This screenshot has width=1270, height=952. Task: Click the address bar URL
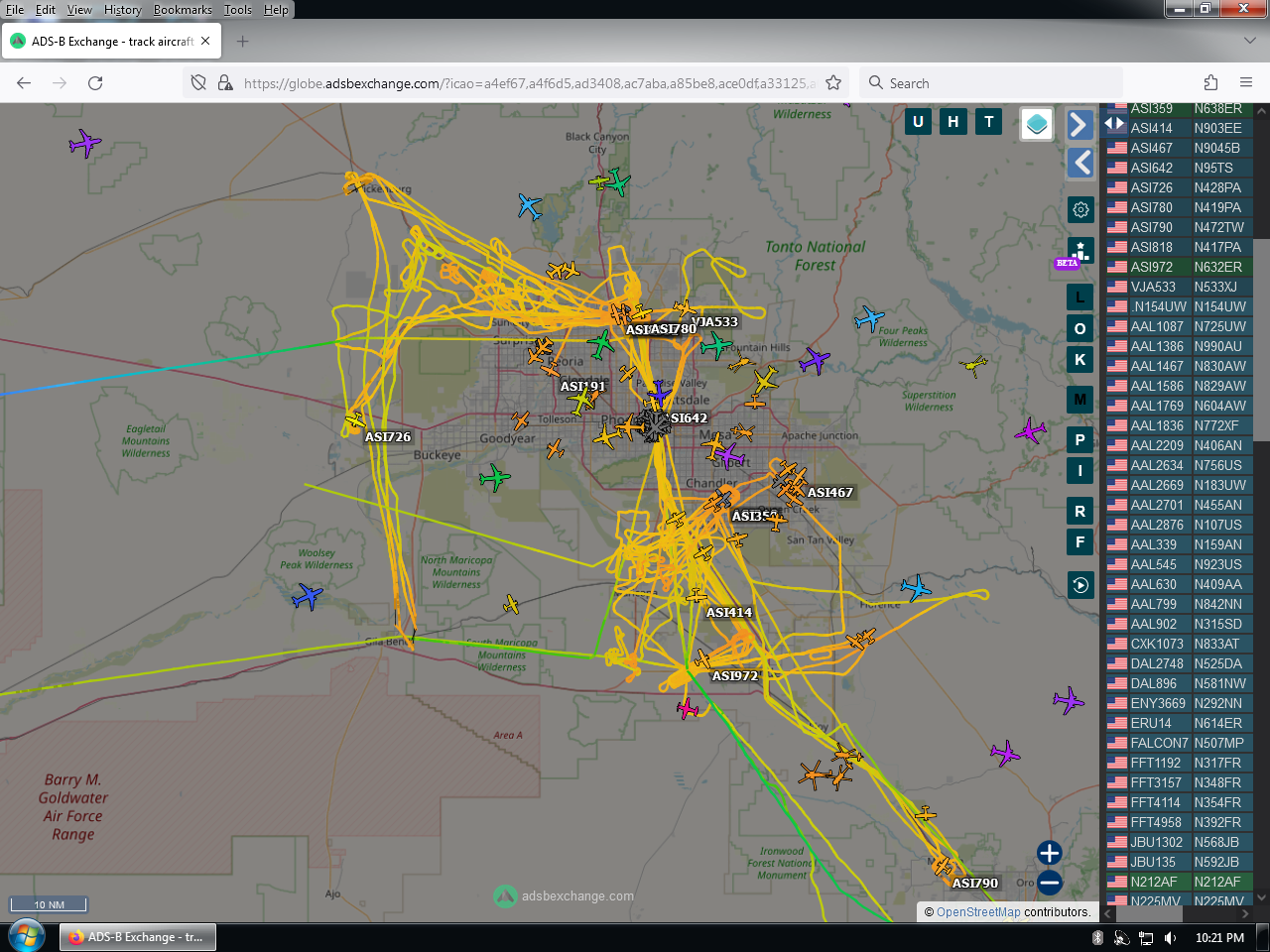click(530, 83)
